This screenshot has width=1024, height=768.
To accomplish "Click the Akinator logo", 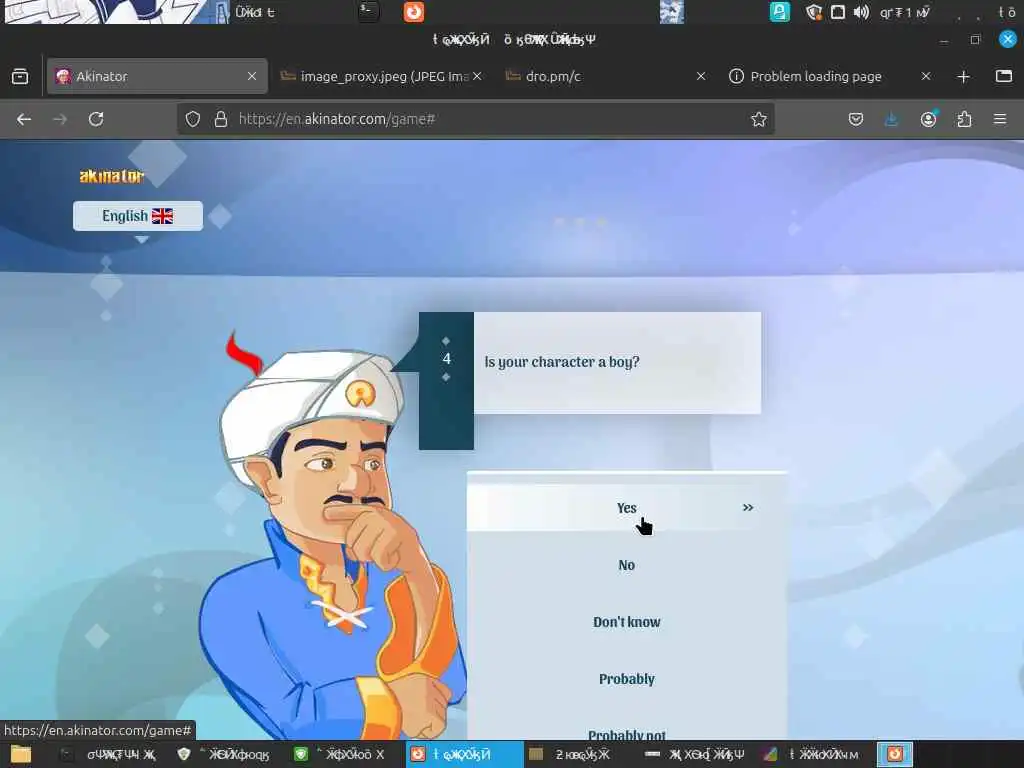I will click(x=112, y=176).
